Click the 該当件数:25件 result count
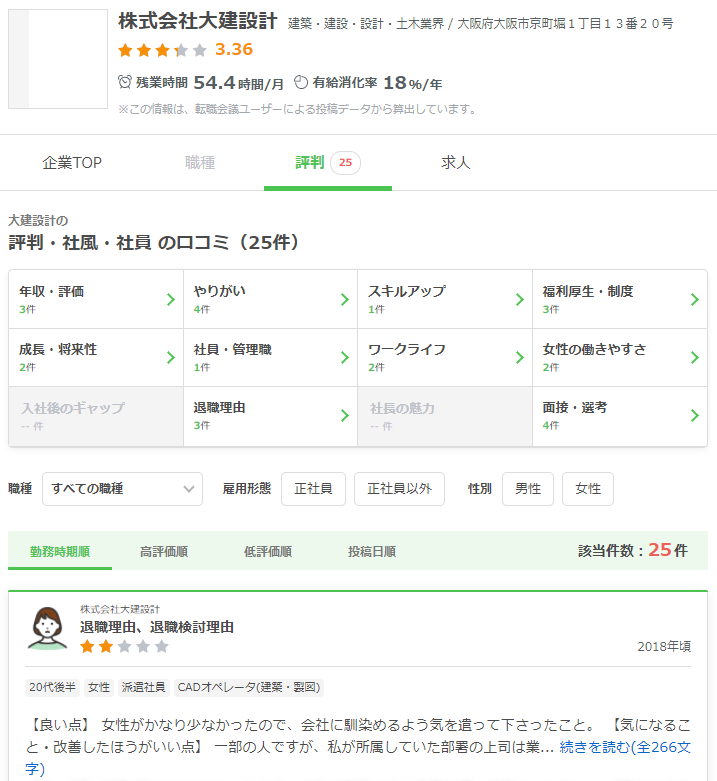 (633, 550)
